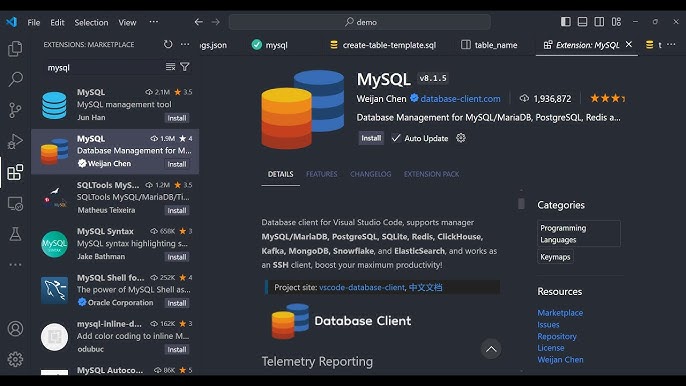
Task: Toggle the primary side bar layout icon
Action: (x=566, y=21)
